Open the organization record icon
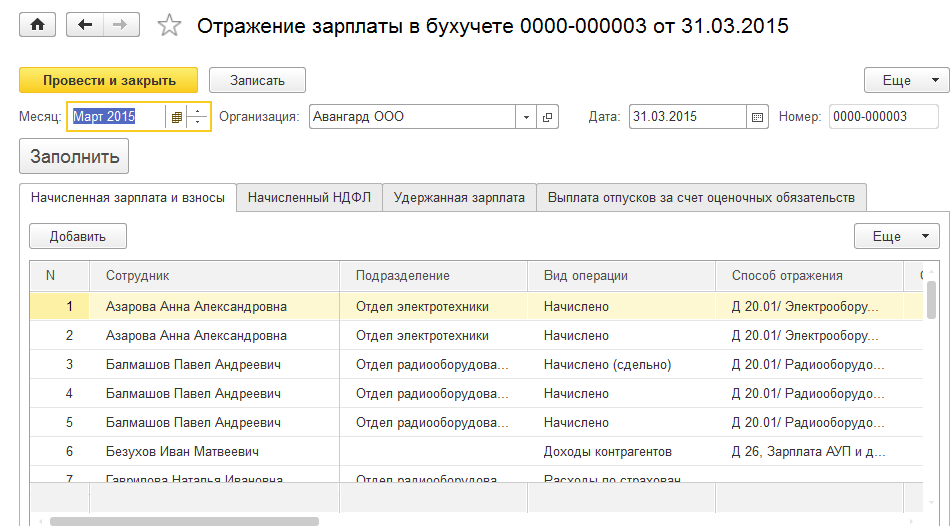950x526 pixels. click(x=547, y=117)
